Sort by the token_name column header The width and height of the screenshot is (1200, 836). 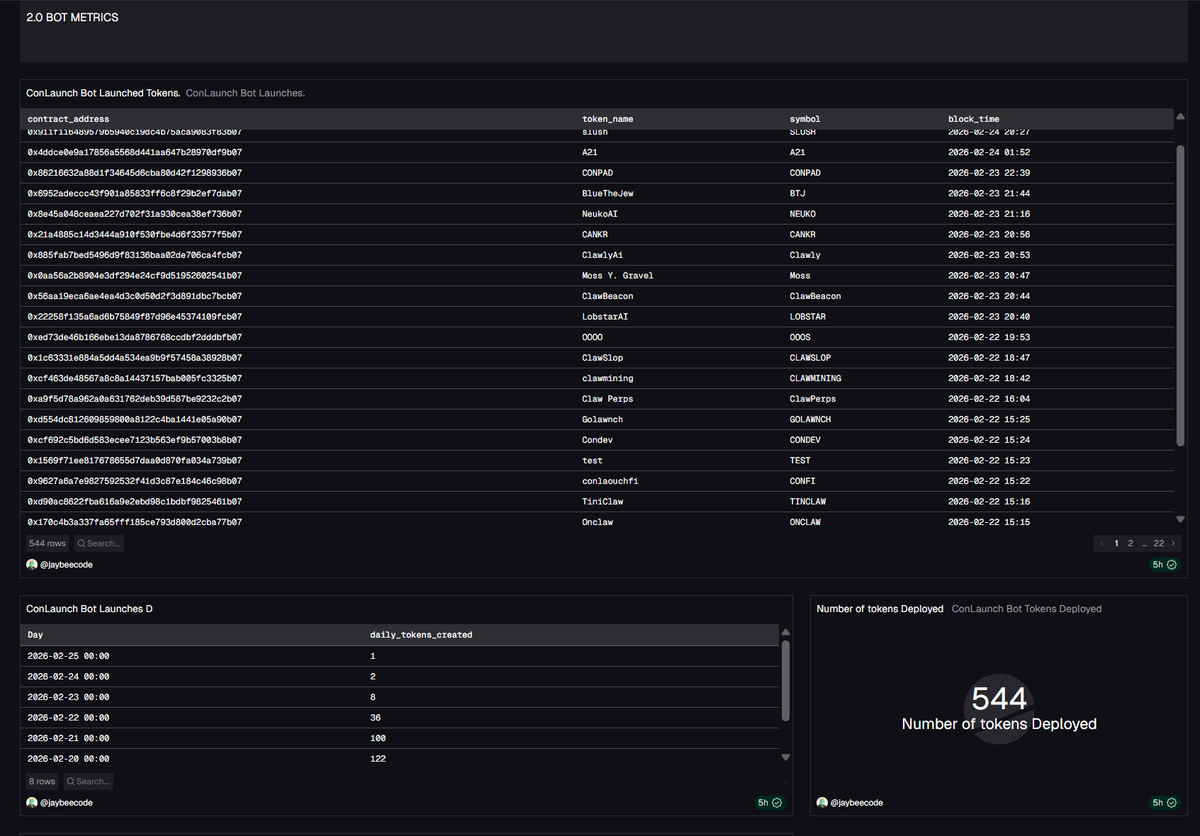click(x=607, y=119)
